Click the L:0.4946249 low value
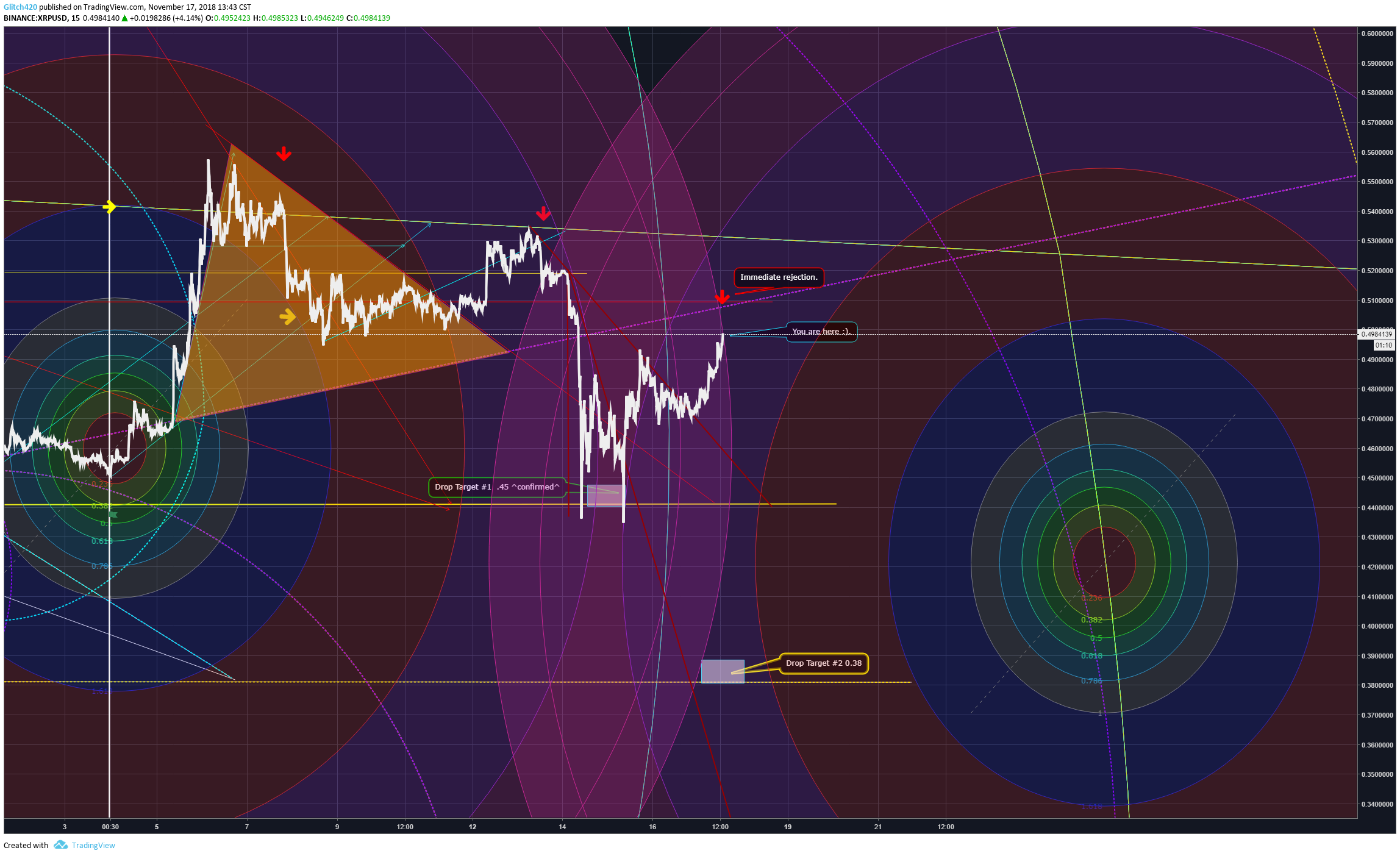 click(x=322, y=18)
